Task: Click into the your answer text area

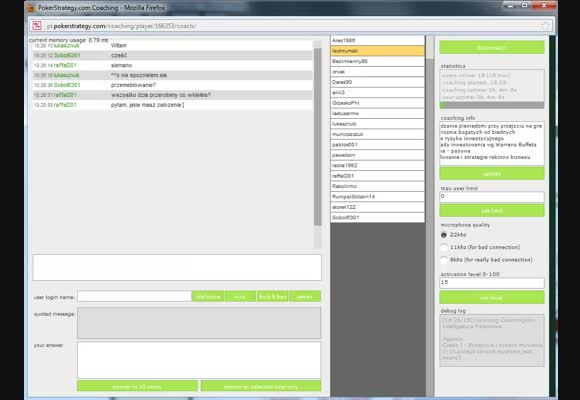Action: coord(199,360)
